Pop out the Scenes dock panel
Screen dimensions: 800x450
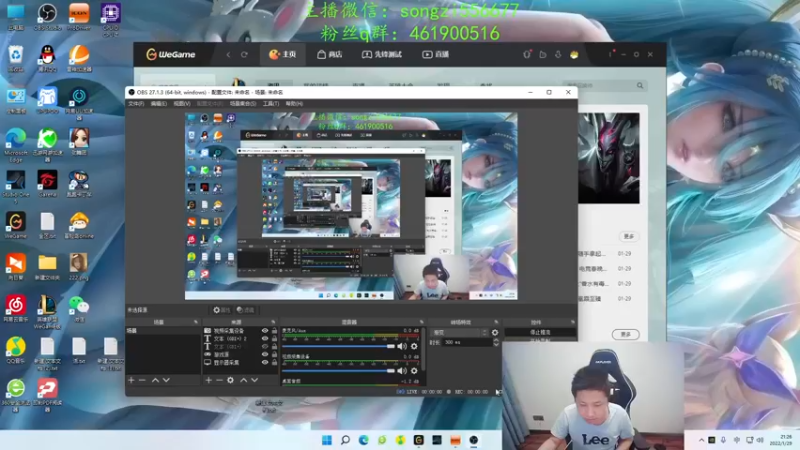pos(196,322)
